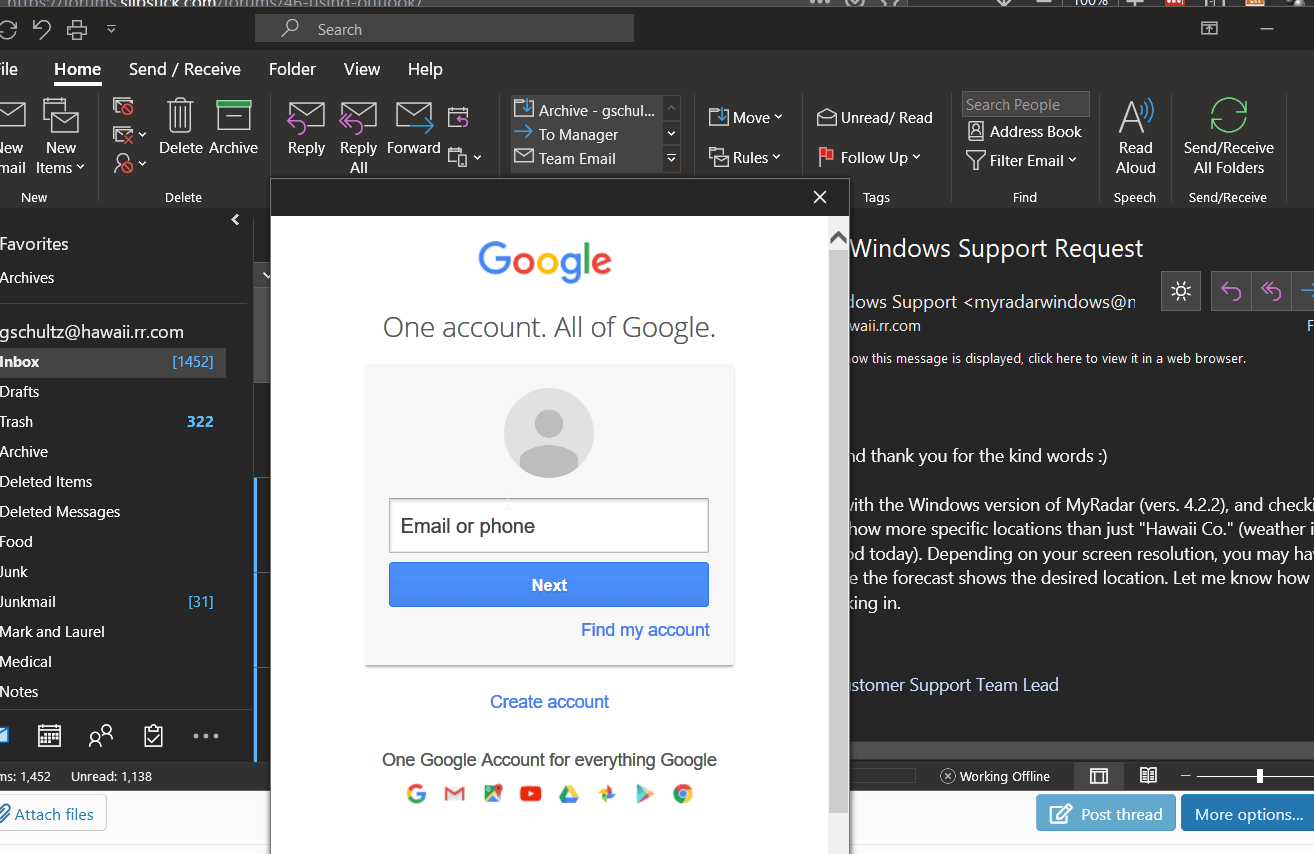The image size is (1314, 854).
Task: Select the Inbox folder
Action: tap(113, 362)
